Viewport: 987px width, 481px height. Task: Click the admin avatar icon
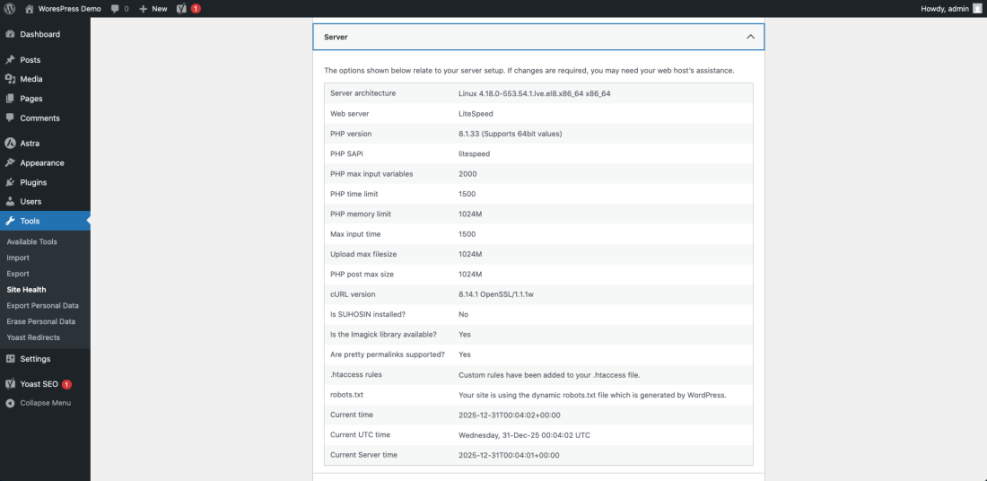pyautogui.click(x=976, y=9)
